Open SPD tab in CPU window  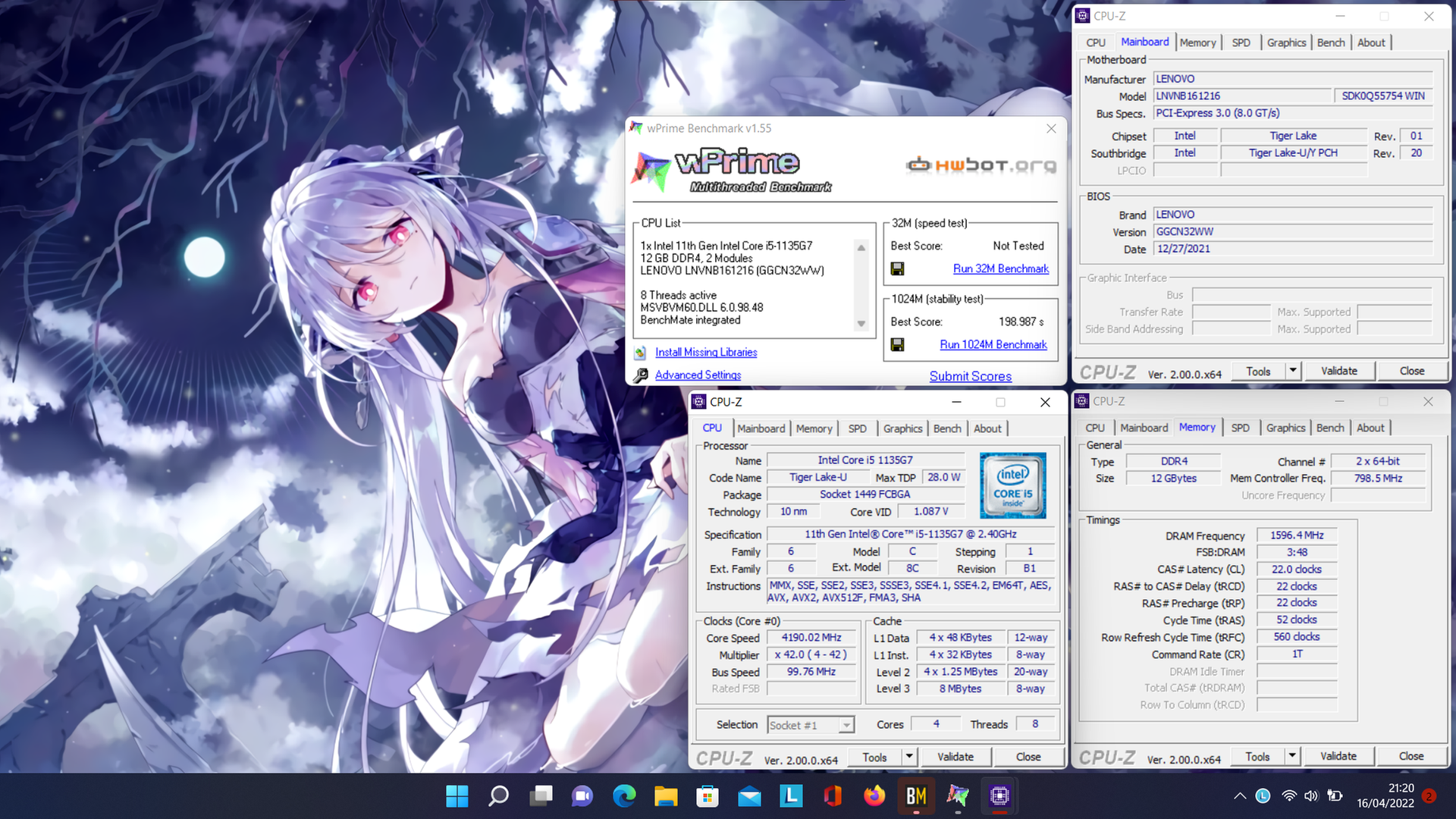pos(857,428)
